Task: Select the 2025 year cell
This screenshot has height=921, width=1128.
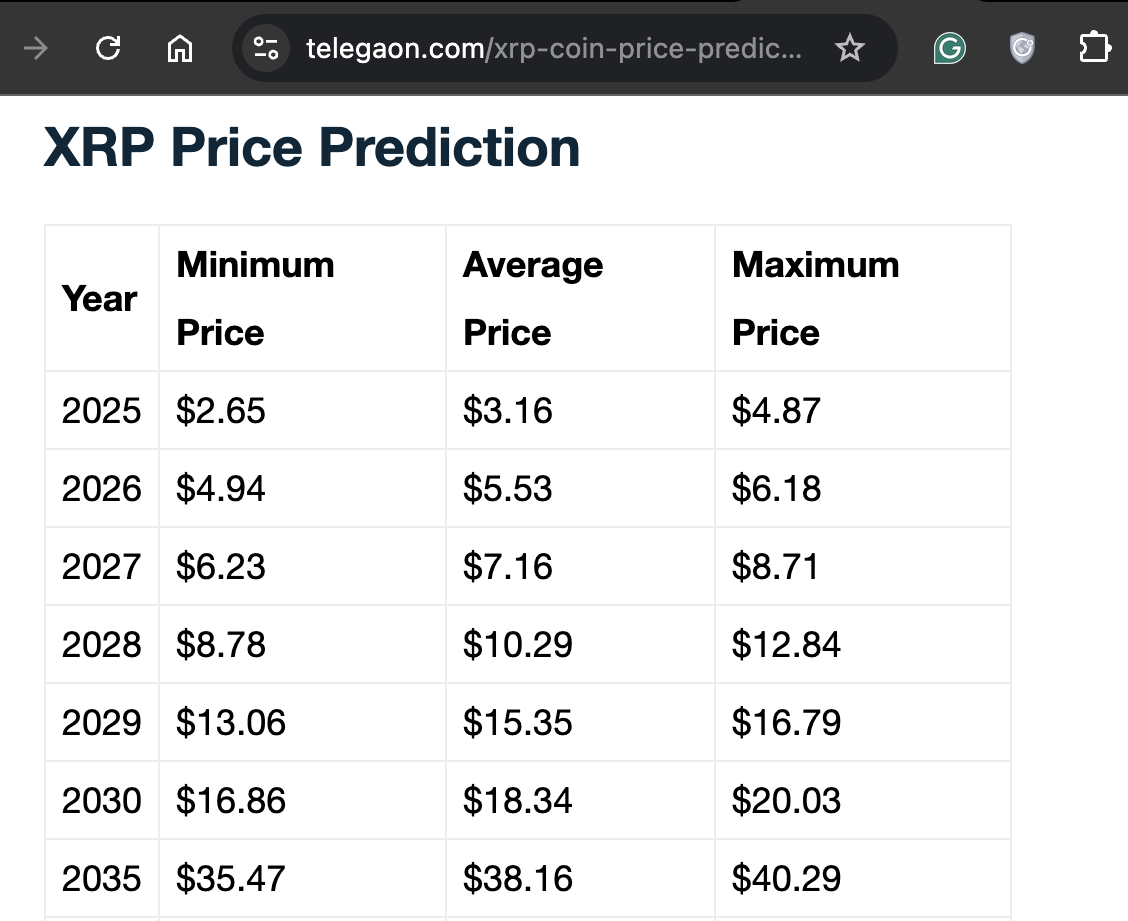Action: [101, 411]
